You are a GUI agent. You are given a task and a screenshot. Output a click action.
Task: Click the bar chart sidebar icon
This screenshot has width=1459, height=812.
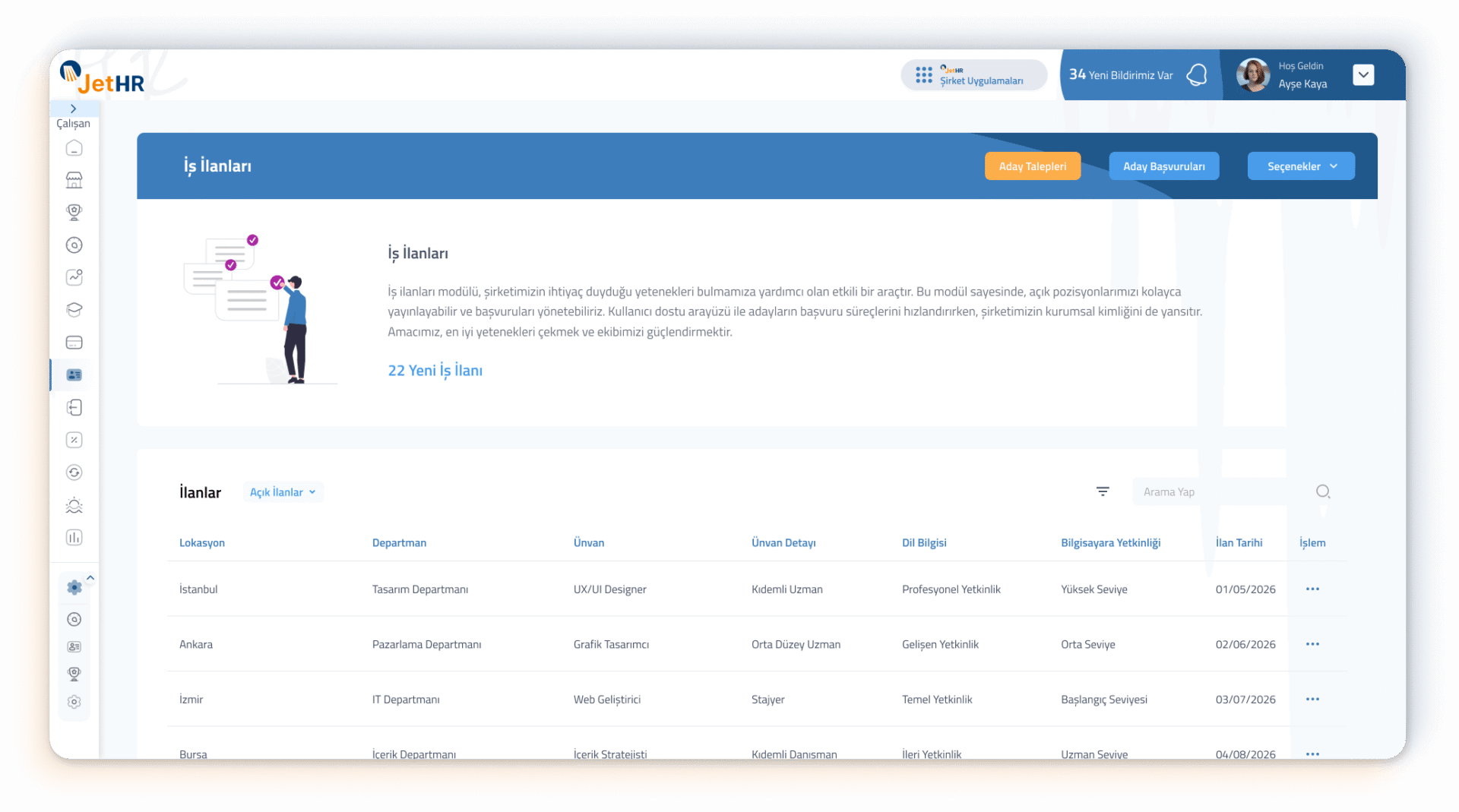[x=74, y=538]
